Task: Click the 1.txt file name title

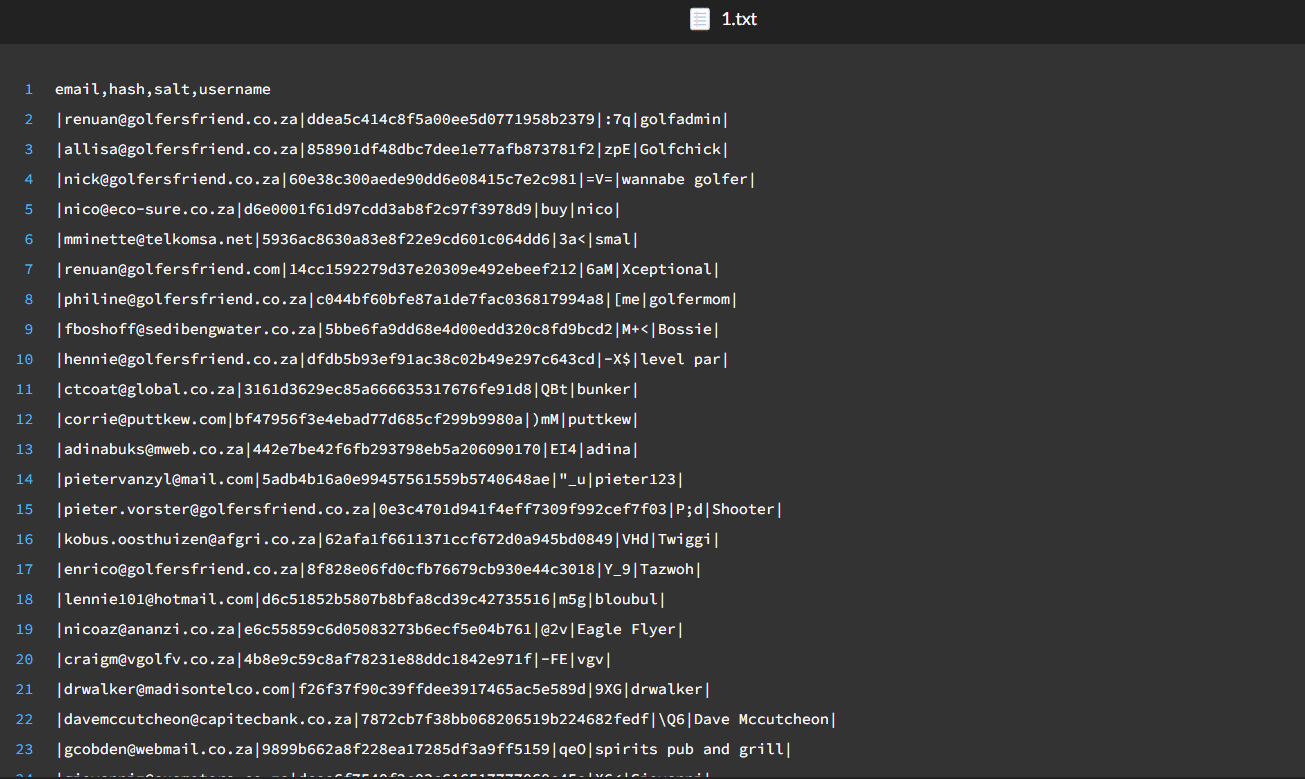Action: click(x=739, y=19)
